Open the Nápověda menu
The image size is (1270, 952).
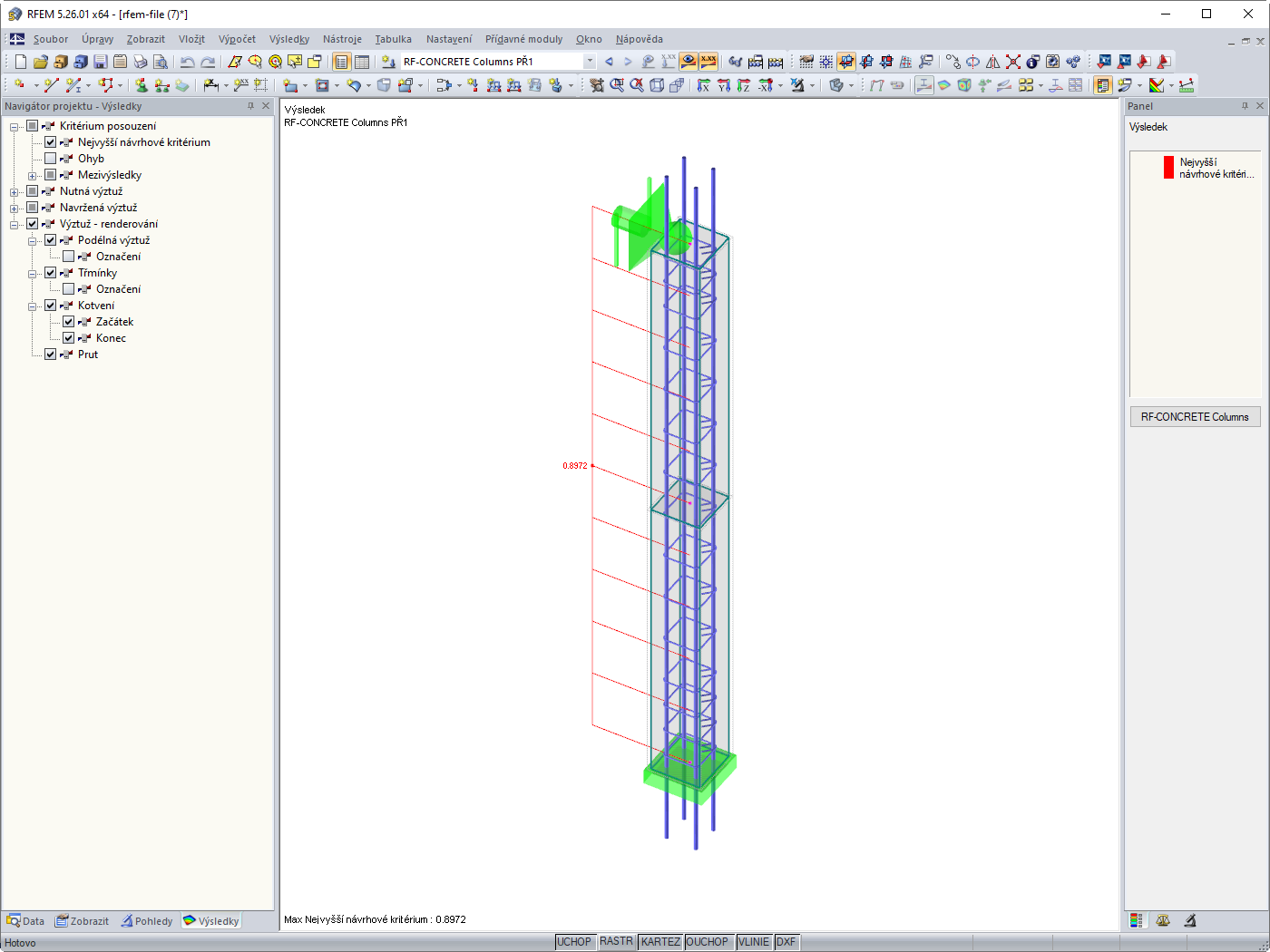[640, 39]
